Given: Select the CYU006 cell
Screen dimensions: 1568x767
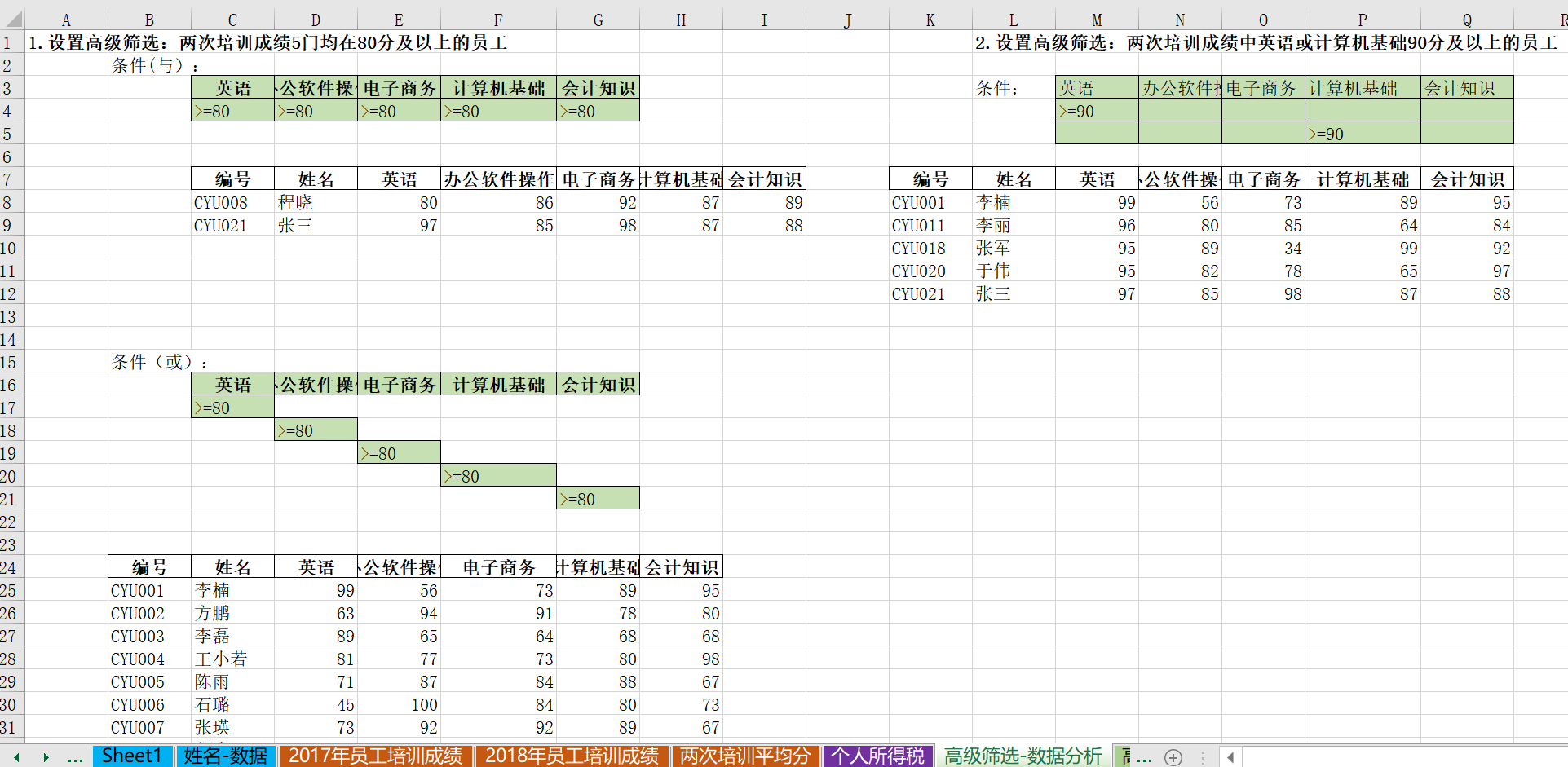Looking at the screenshot, I should [149, 704].
